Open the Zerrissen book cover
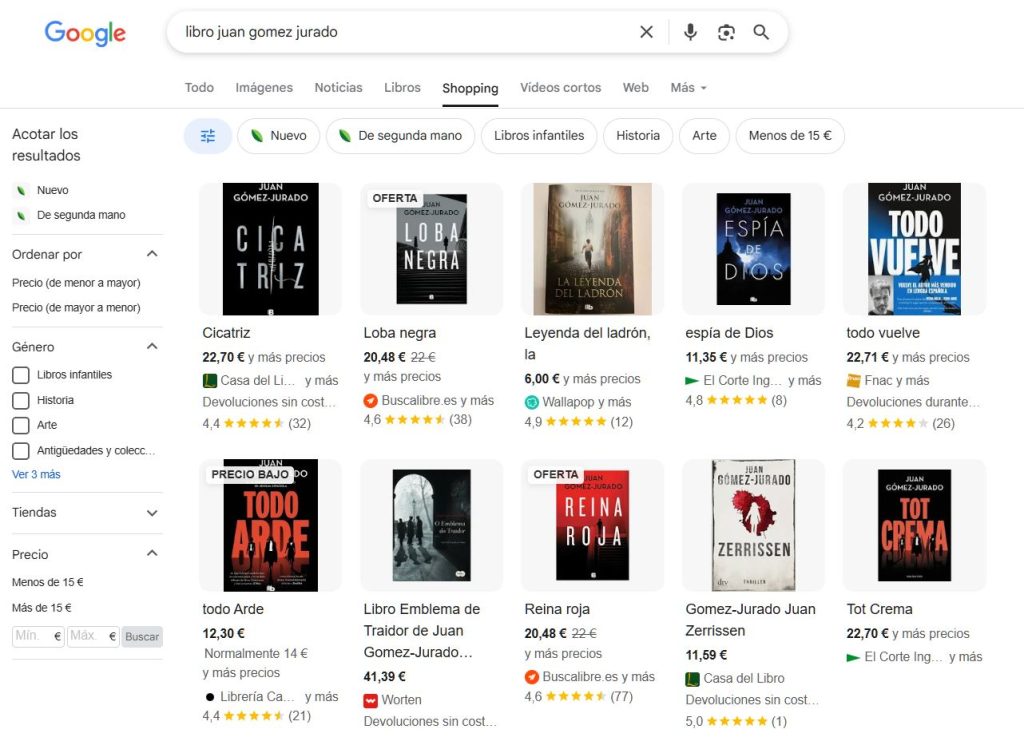This screenshot has height=749, width=1024. coord(754,525)
